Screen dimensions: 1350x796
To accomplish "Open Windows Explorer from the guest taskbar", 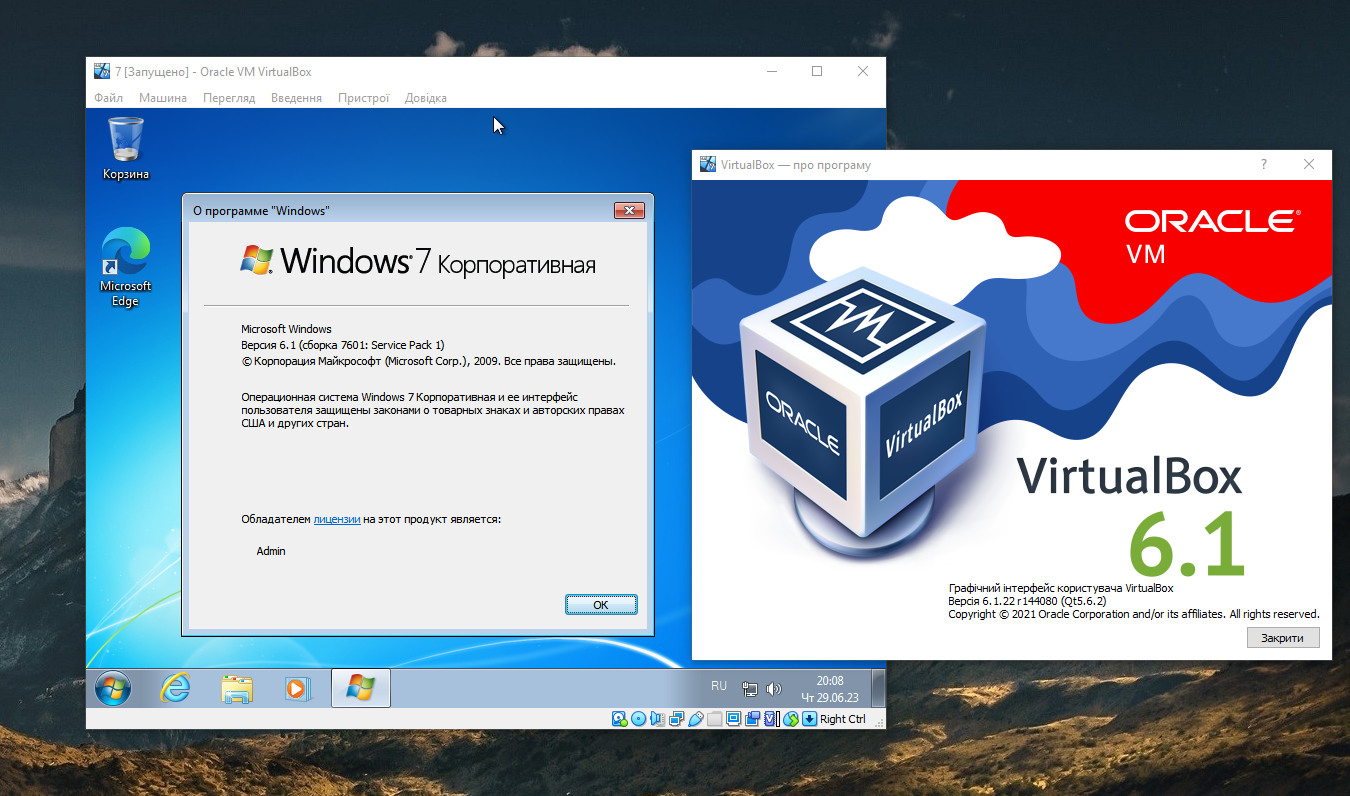I will click(237, 688).
